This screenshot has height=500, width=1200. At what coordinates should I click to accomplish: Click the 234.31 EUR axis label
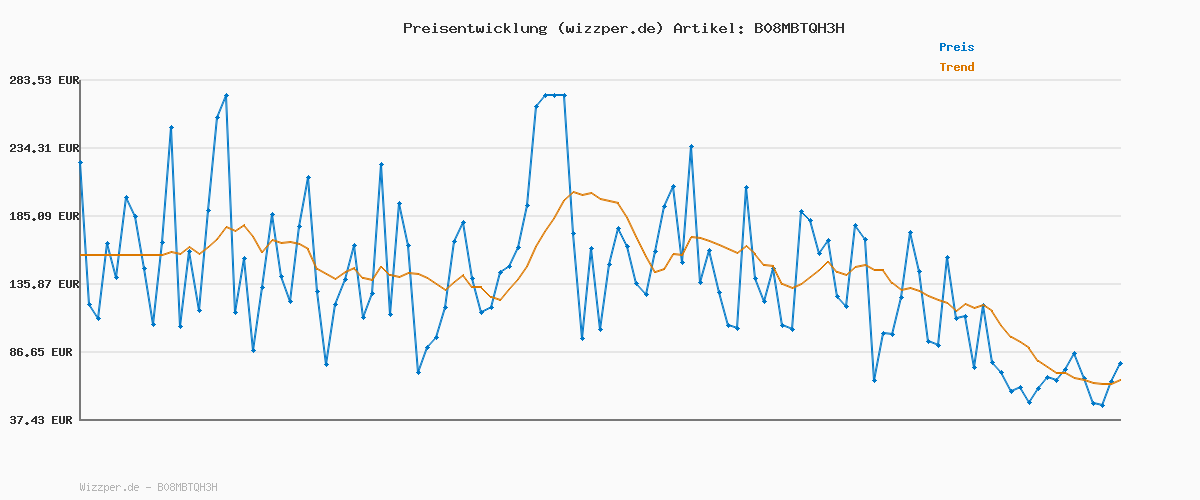pos(41,148)
